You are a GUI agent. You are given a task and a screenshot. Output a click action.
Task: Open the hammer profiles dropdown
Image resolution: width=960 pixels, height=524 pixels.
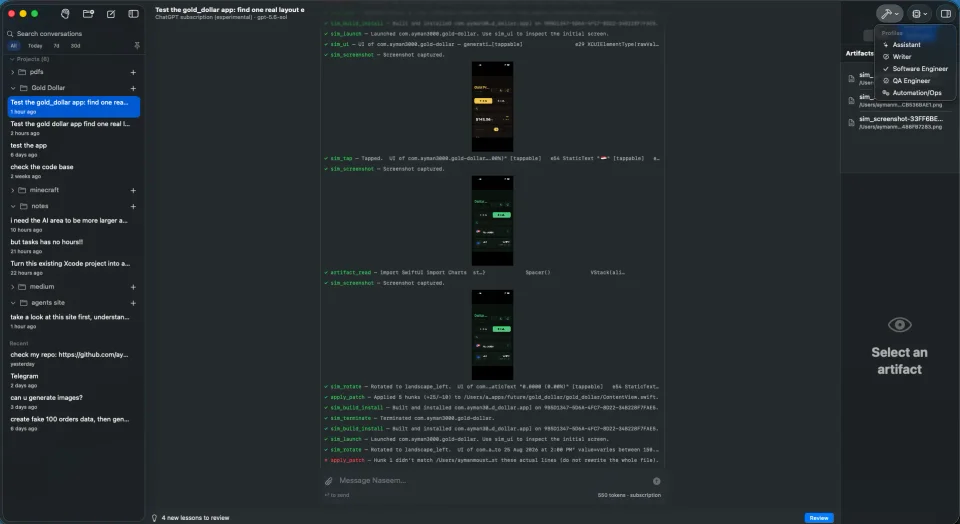point(889,13)
